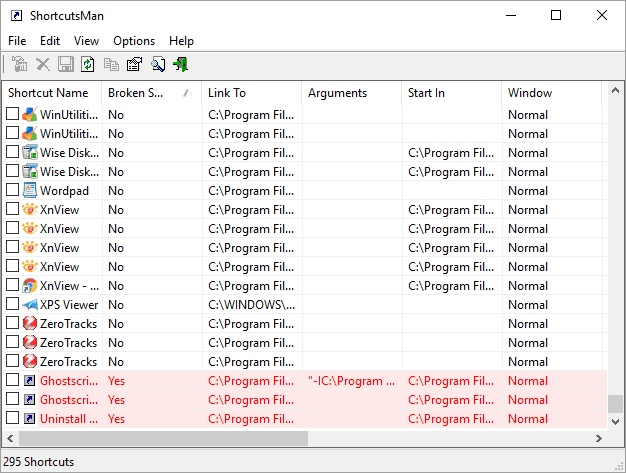This screenshot has width=626, height=473.
Task: Tick the Wordpad row checkbox
Action: [x=12, y=190]
